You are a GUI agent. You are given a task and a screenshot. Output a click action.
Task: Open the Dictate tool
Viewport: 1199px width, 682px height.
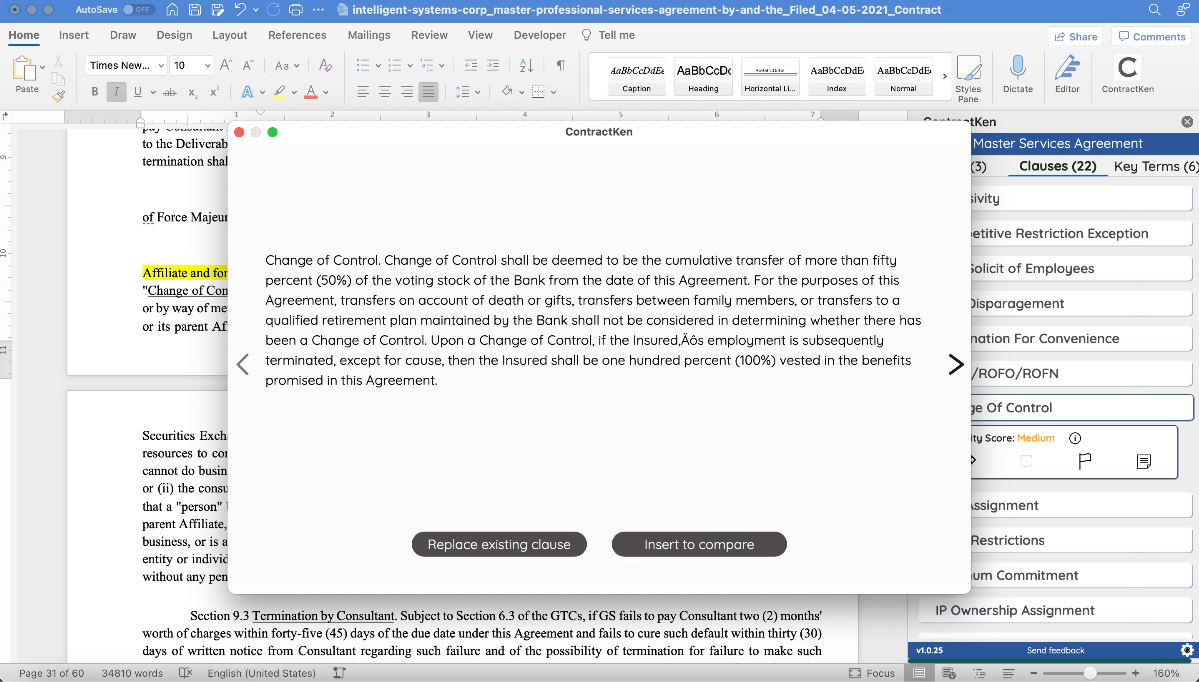pyautogui.click(x=1017, y=78)
